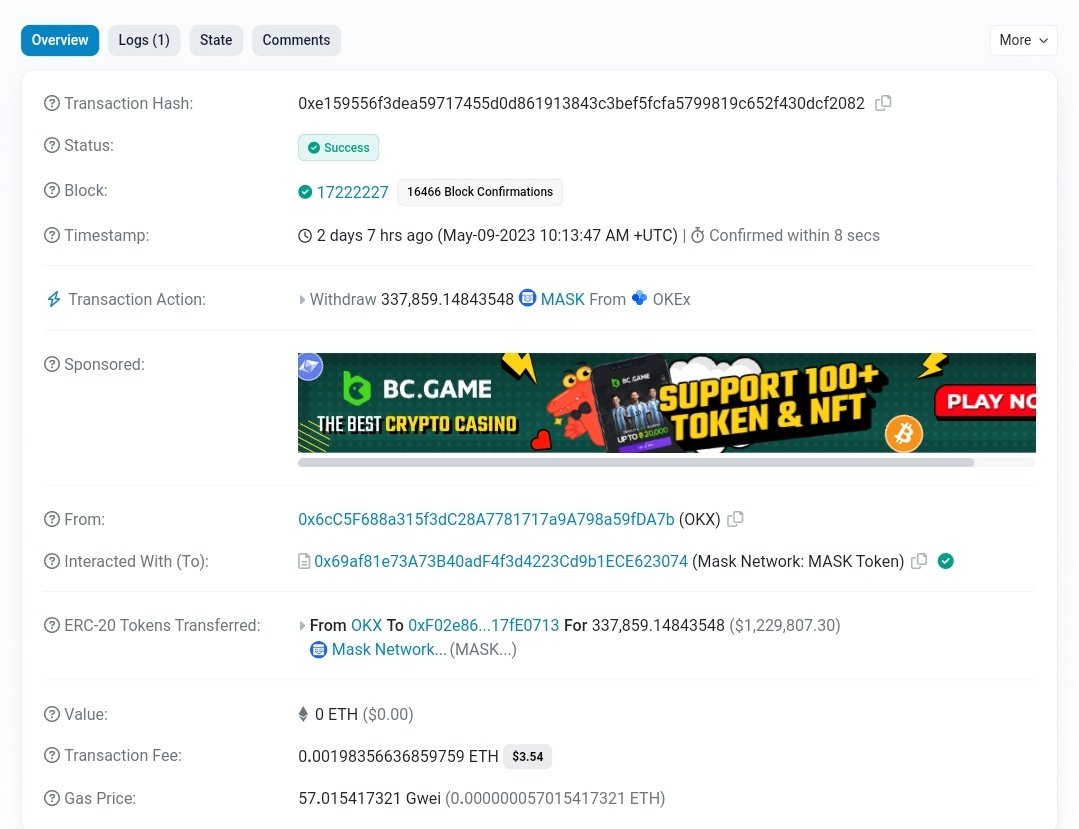Select the transaction hash text
Screen dimensions: 1079x829
[581, 103]
